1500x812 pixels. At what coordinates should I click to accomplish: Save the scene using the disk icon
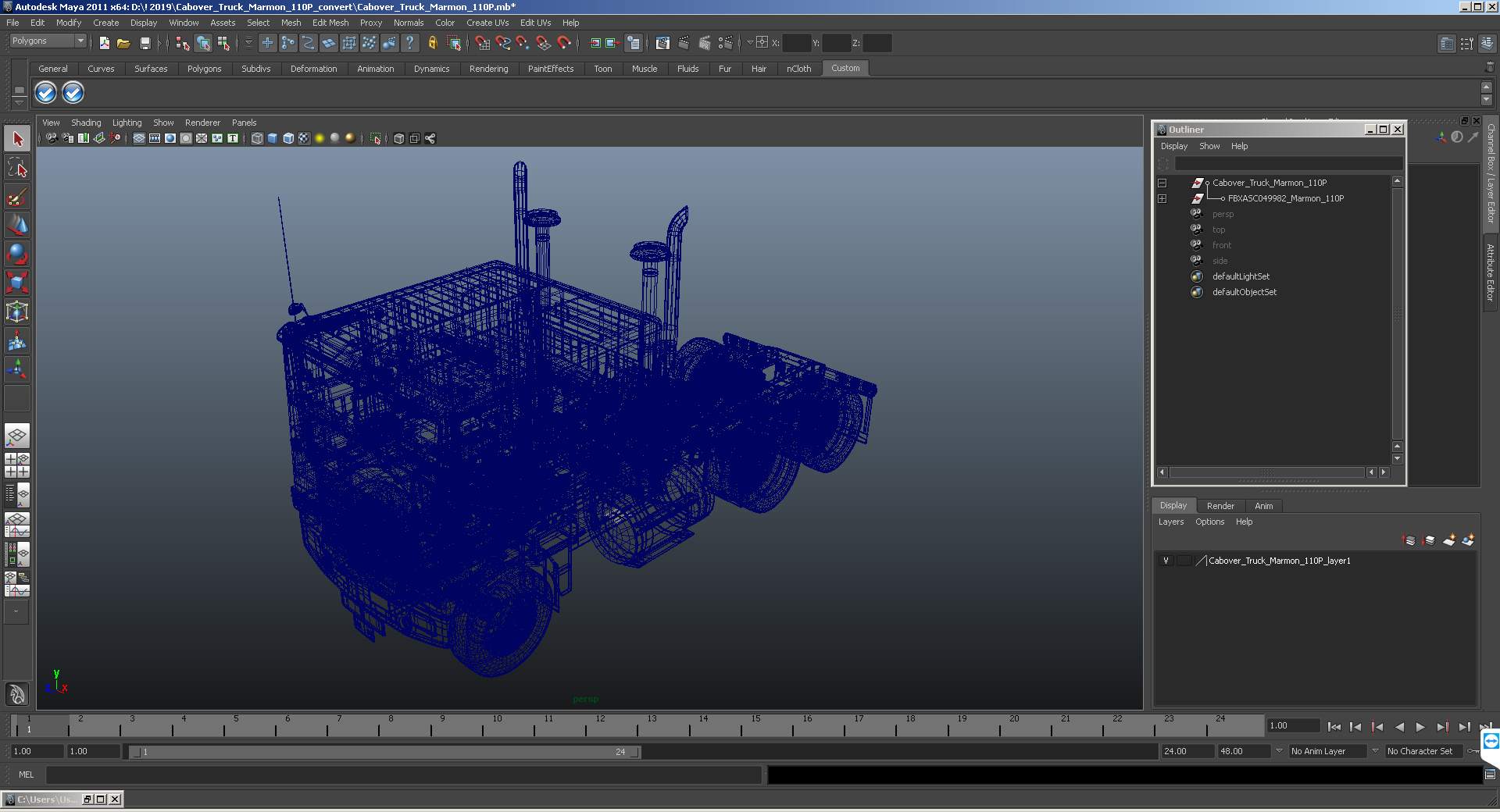[x=145, y=44]
